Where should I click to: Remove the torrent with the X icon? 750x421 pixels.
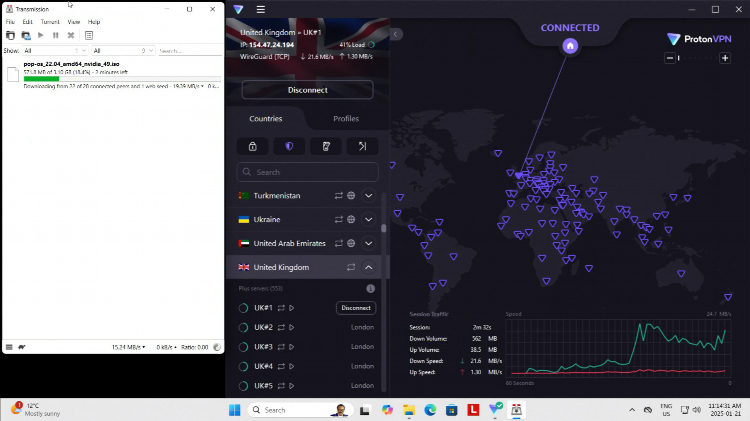pyautogui.click(x=71, y=35)
